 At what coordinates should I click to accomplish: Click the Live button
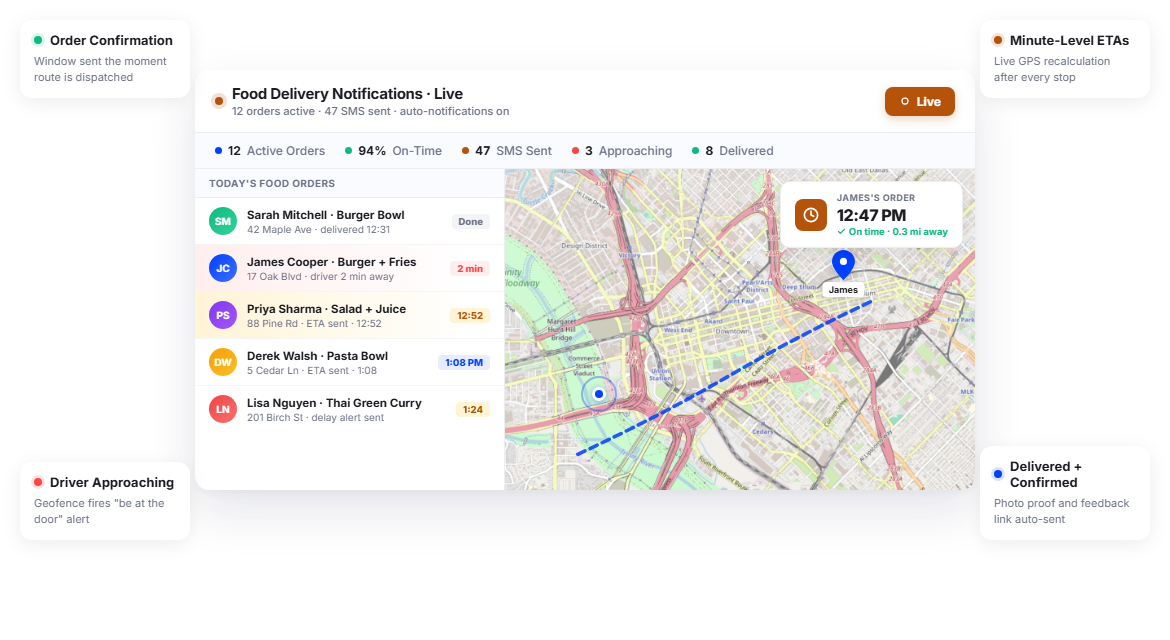tap(919, 101)
